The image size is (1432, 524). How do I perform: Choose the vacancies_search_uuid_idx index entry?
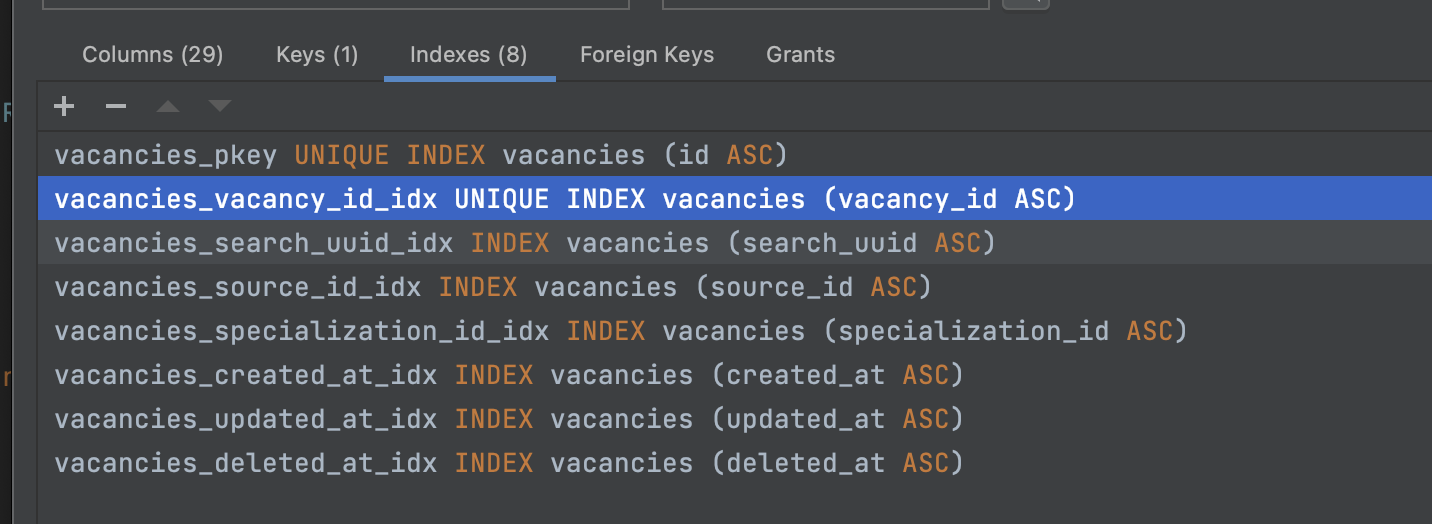(x=525, y=243)
